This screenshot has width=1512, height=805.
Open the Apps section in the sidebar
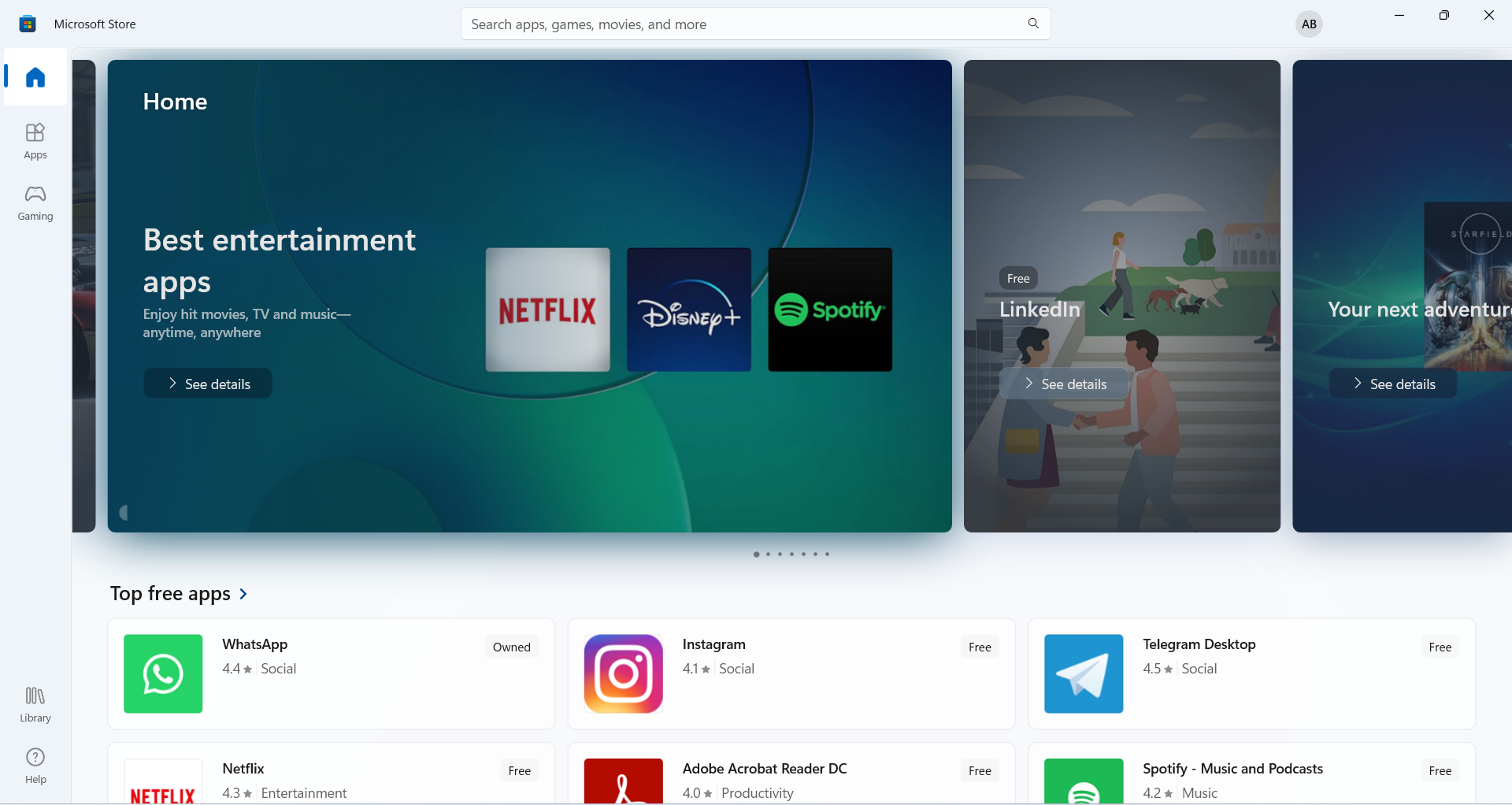click(34, 140)
